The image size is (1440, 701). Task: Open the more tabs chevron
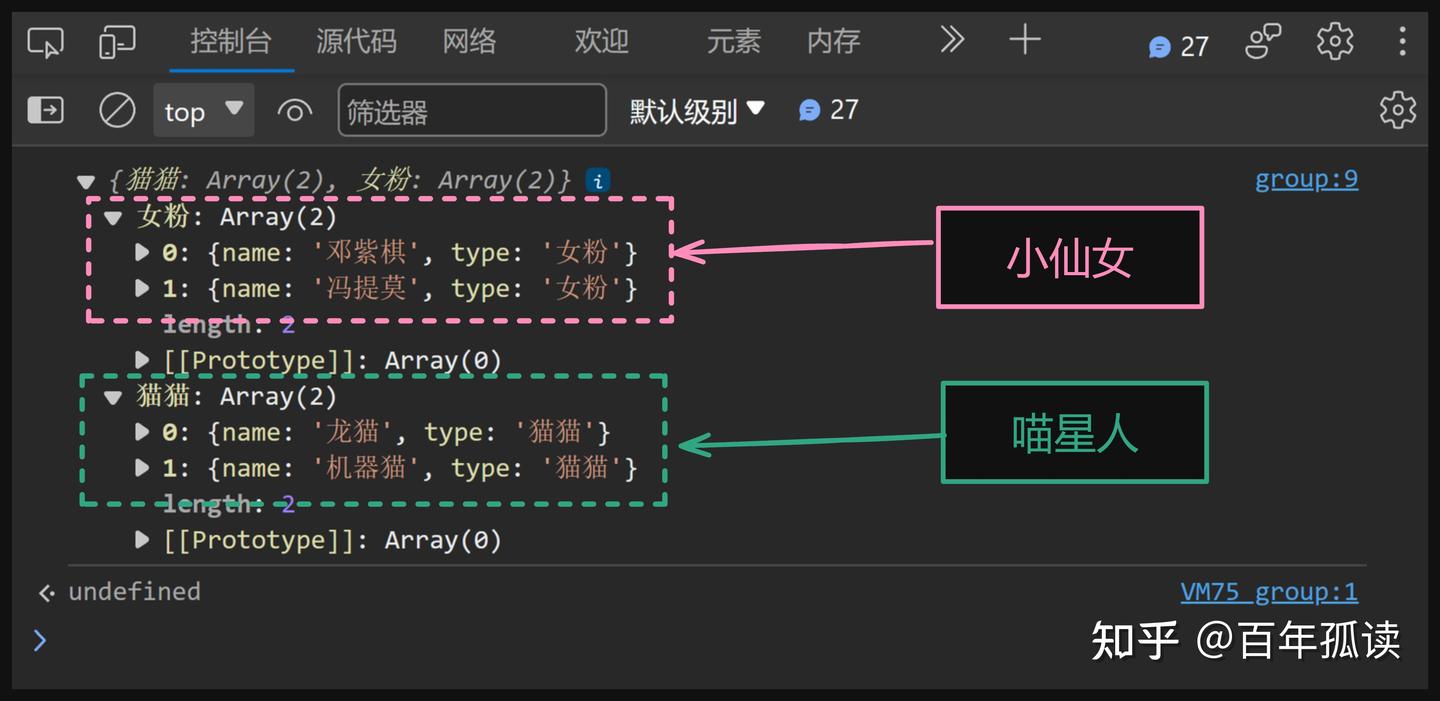[952, 40]
